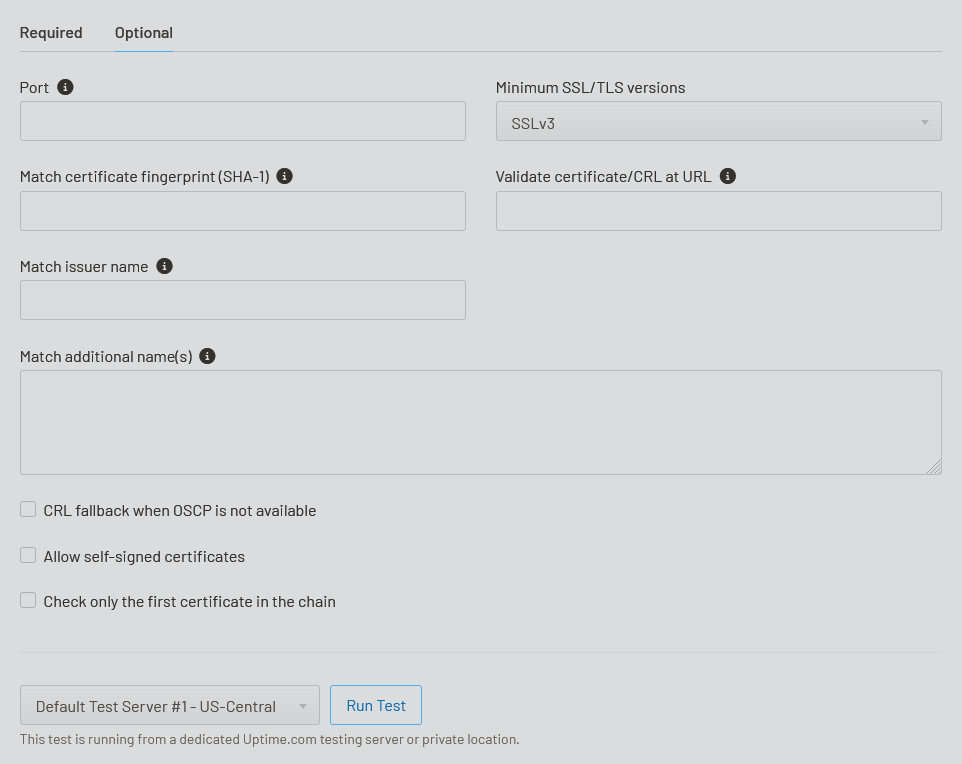The image size is (962, 764).
Task: Click the info icon next to Match additional name(s)
Action: click(207, 356)
